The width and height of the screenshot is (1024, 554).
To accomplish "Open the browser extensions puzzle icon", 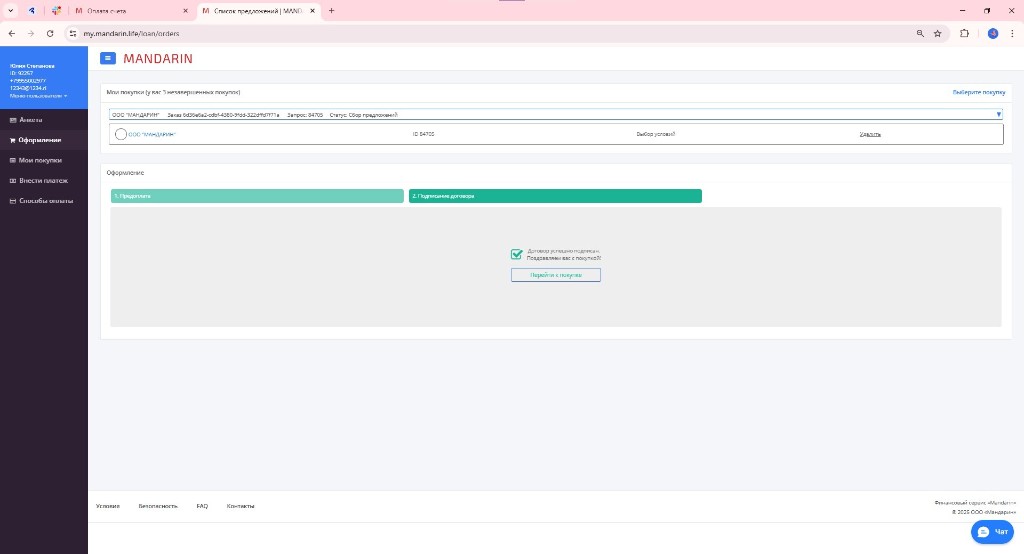I will [x=964, y=33].
